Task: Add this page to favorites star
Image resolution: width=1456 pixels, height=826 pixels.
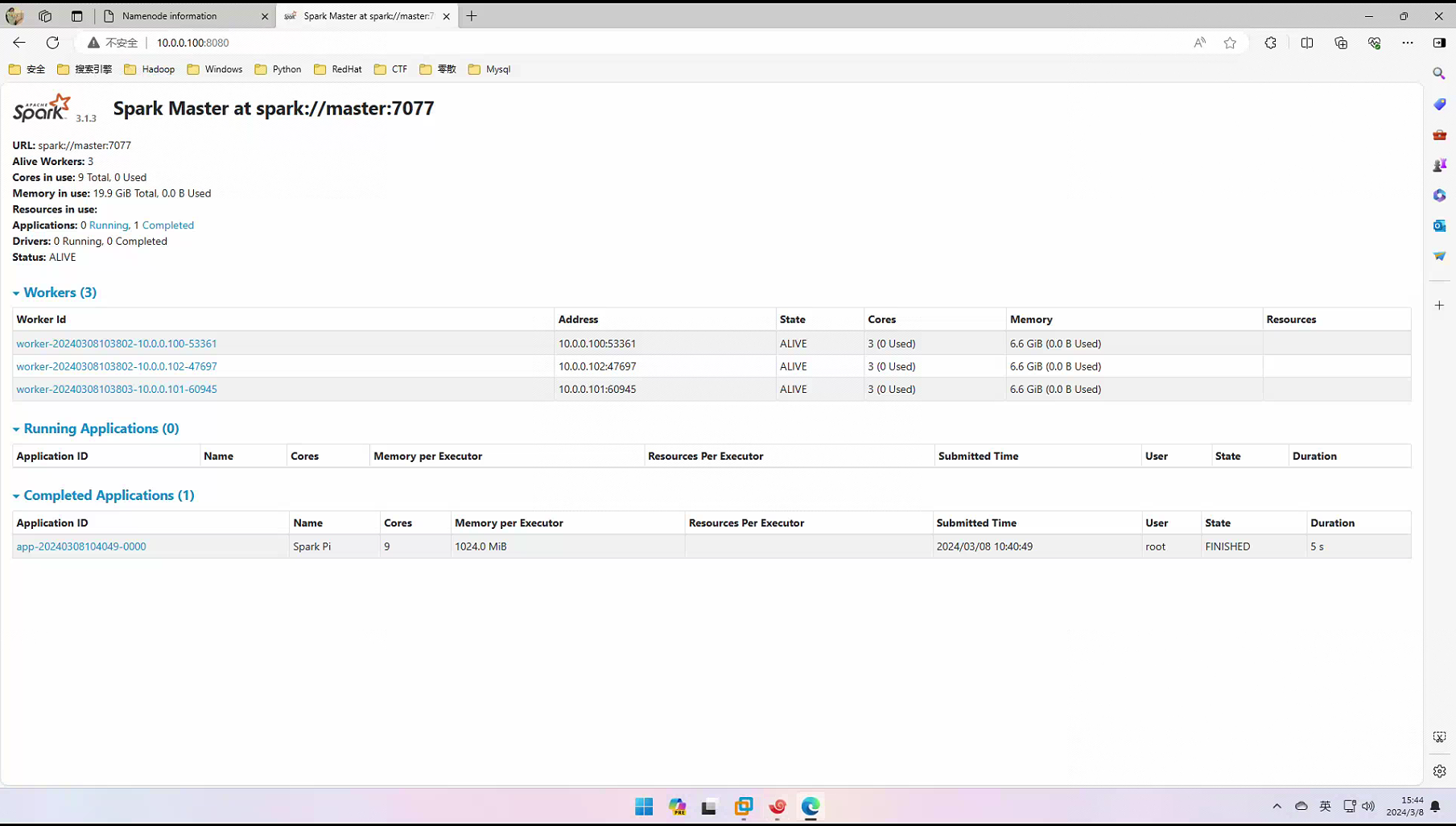Action: 1230,43
